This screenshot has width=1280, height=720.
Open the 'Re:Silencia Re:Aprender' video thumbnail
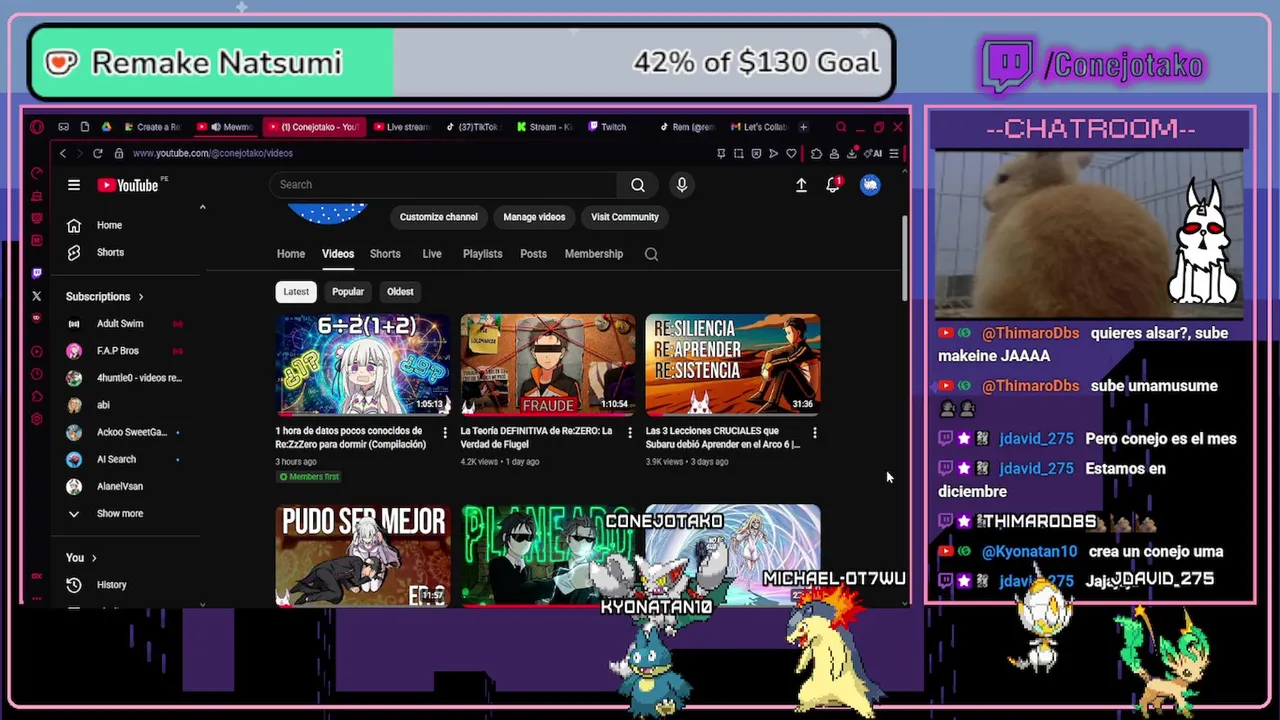click(733, 365)
